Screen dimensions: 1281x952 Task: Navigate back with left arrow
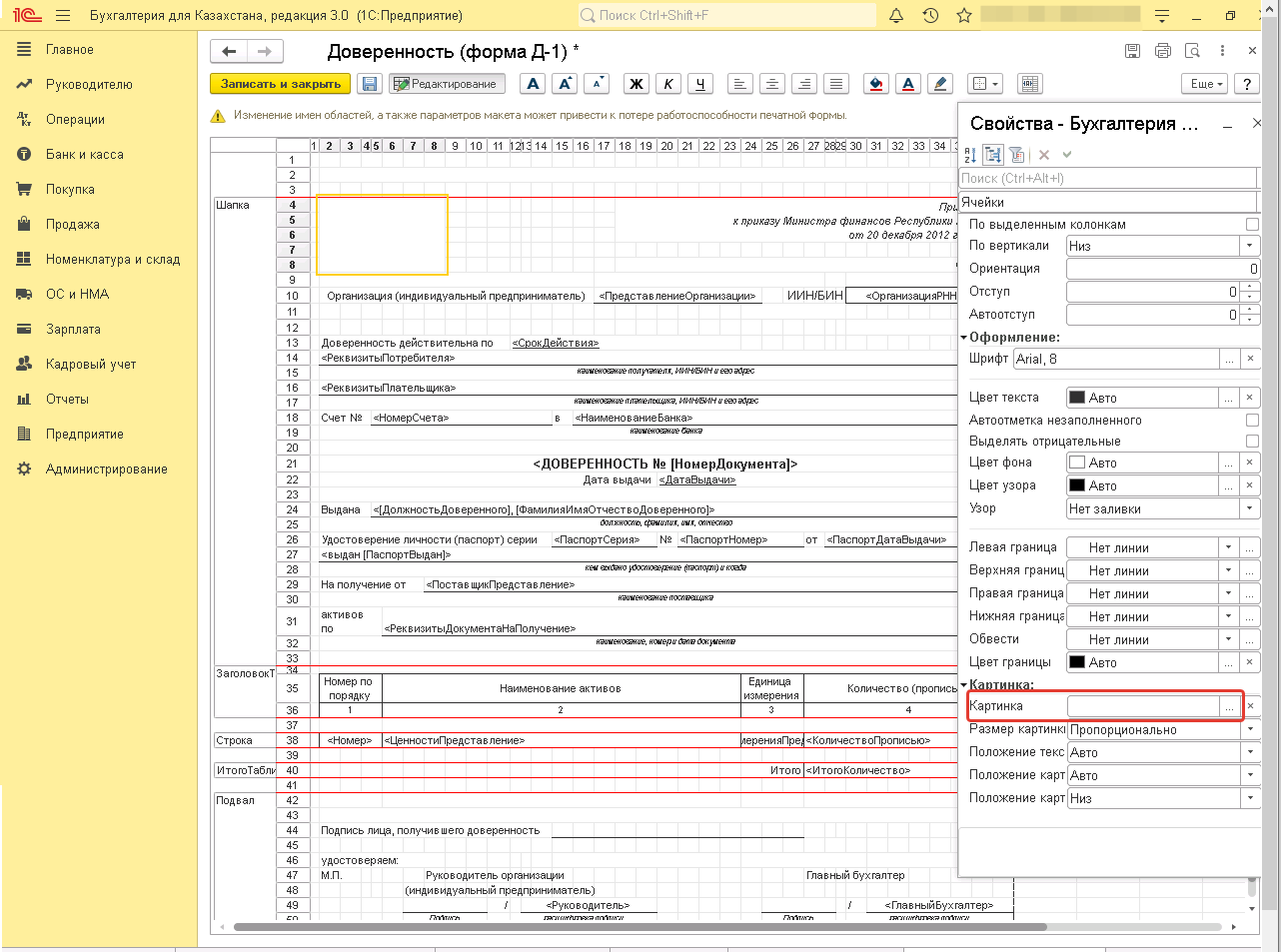coord(229,51)
